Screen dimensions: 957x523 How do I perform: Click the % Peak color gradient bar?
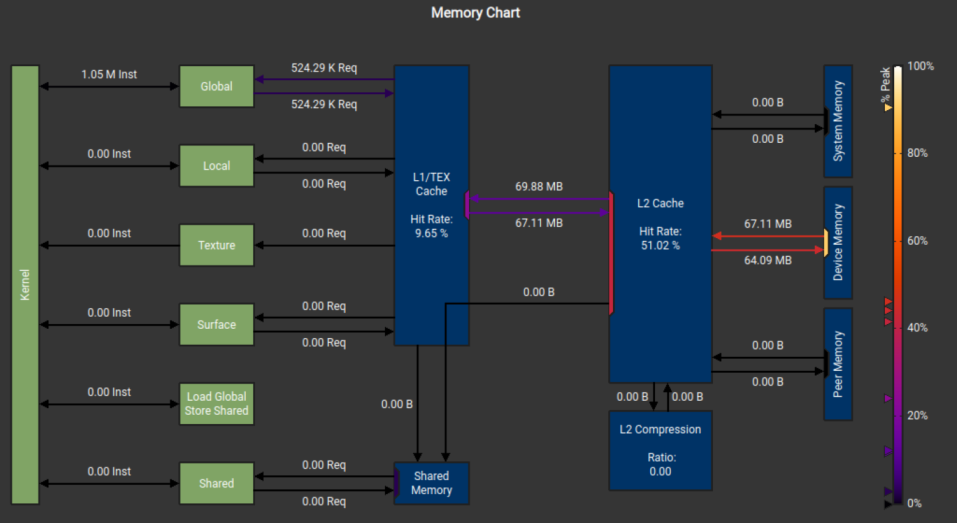click(x=898, y=284)
